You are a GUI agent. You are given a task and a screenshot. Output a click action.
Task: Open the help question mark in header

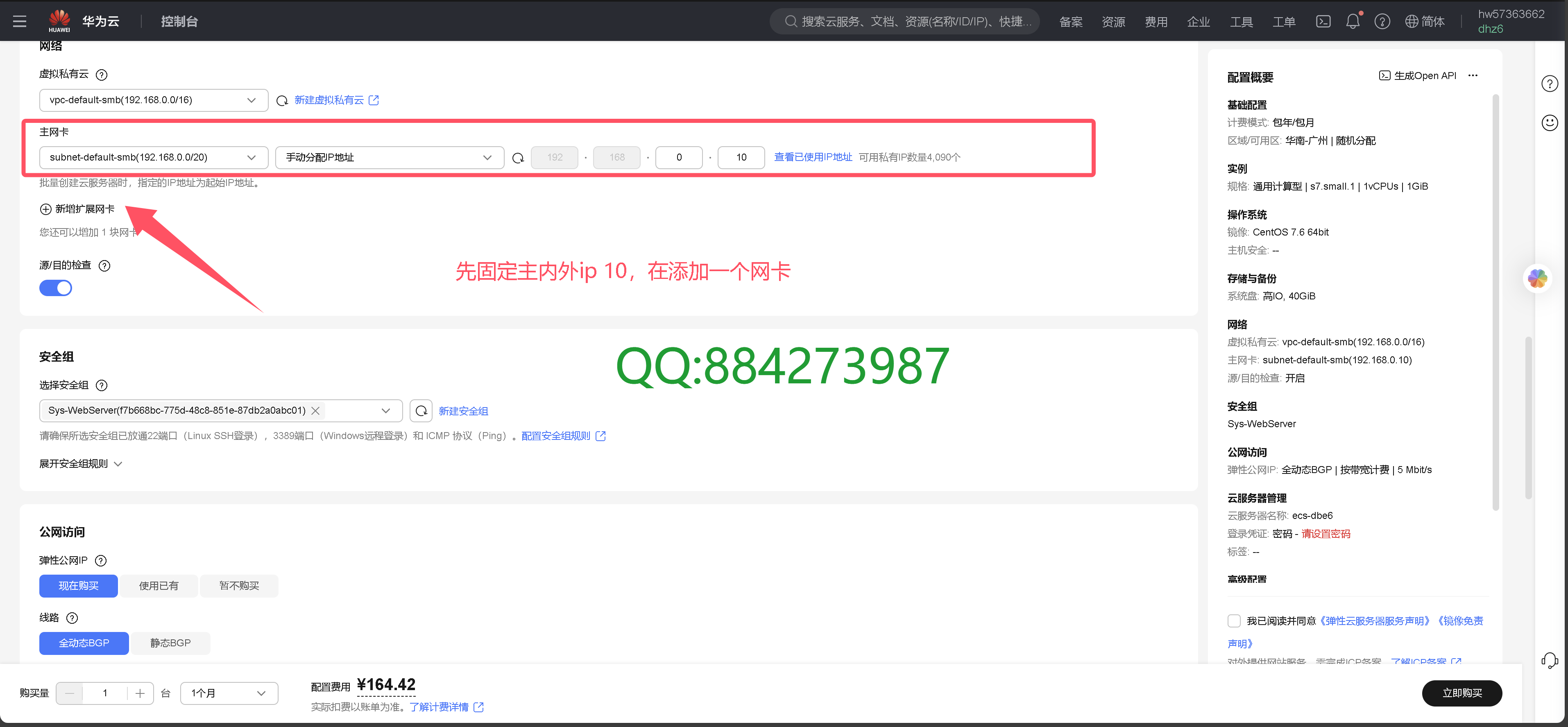click(1382, 21)
